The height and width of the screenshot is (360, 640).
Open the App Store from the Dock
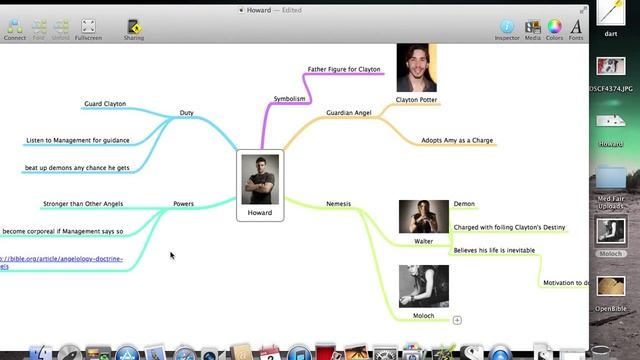pos(127,353)
